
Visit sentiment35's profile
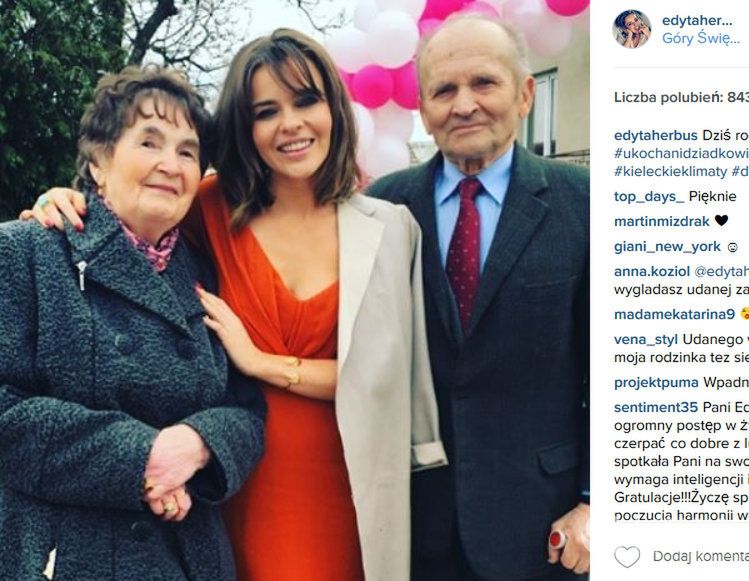656,407
